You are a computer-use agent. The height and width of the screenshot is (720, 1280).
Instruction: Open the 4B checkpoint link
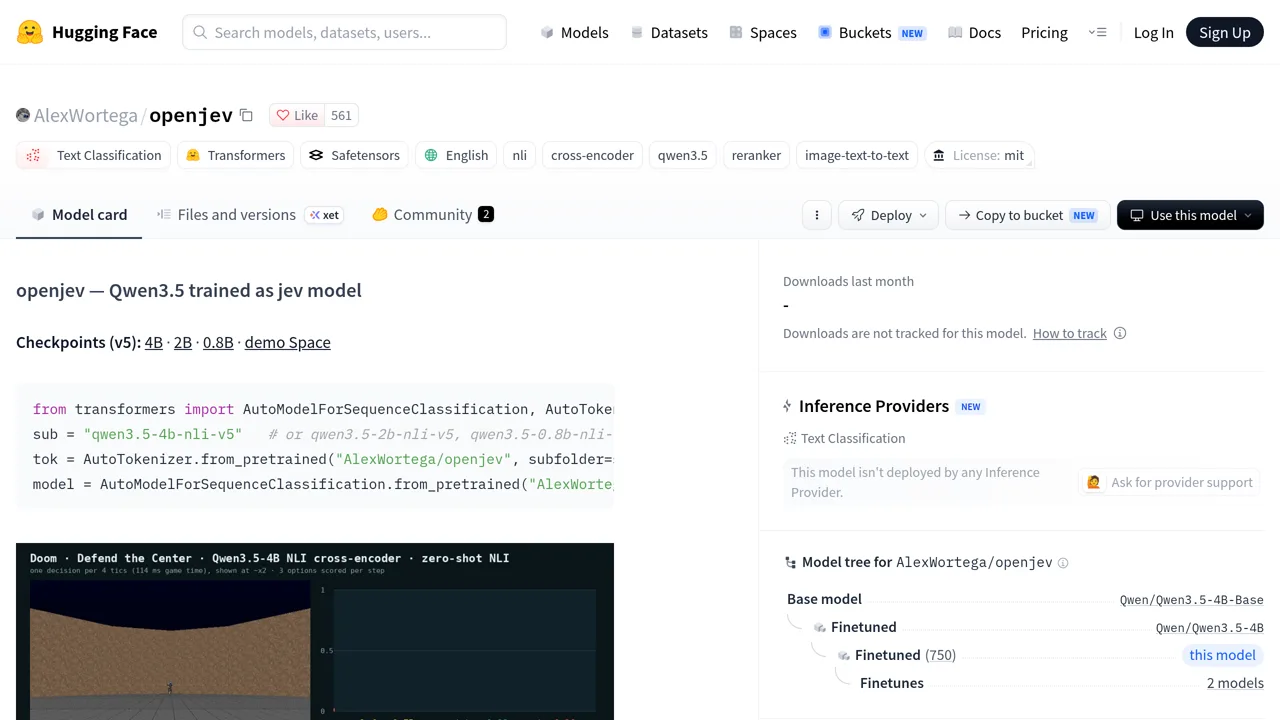tap(154, 342)
